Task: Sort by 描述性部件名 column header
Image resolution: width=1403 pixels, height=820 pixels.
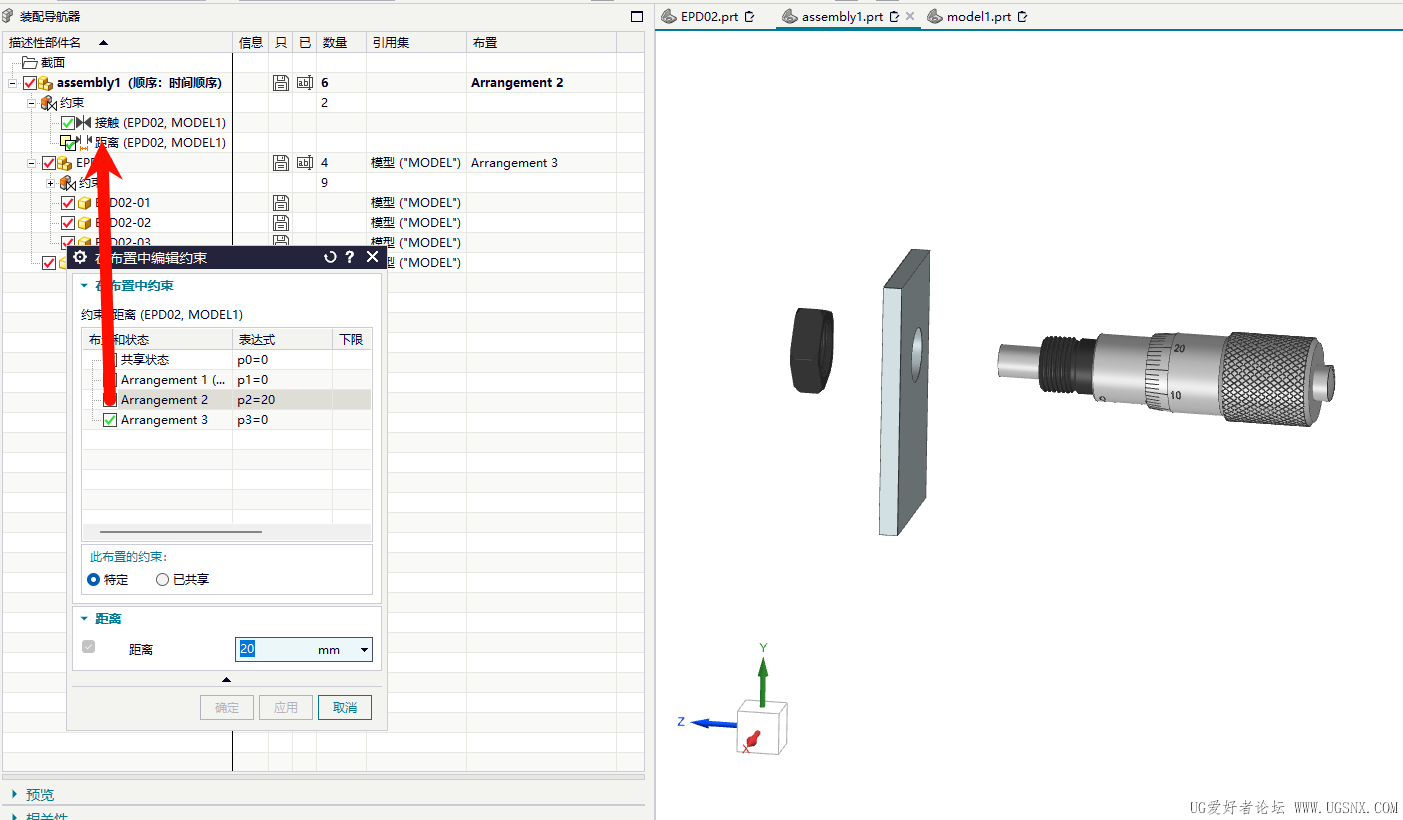Action: (x=118, y=42)
